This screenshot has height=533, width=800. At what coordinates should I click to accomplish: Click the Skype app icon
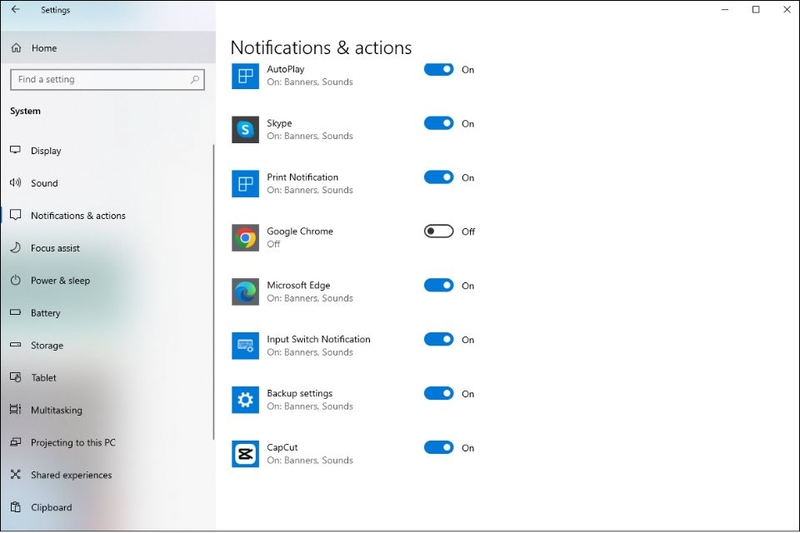(x=245, y=130)
